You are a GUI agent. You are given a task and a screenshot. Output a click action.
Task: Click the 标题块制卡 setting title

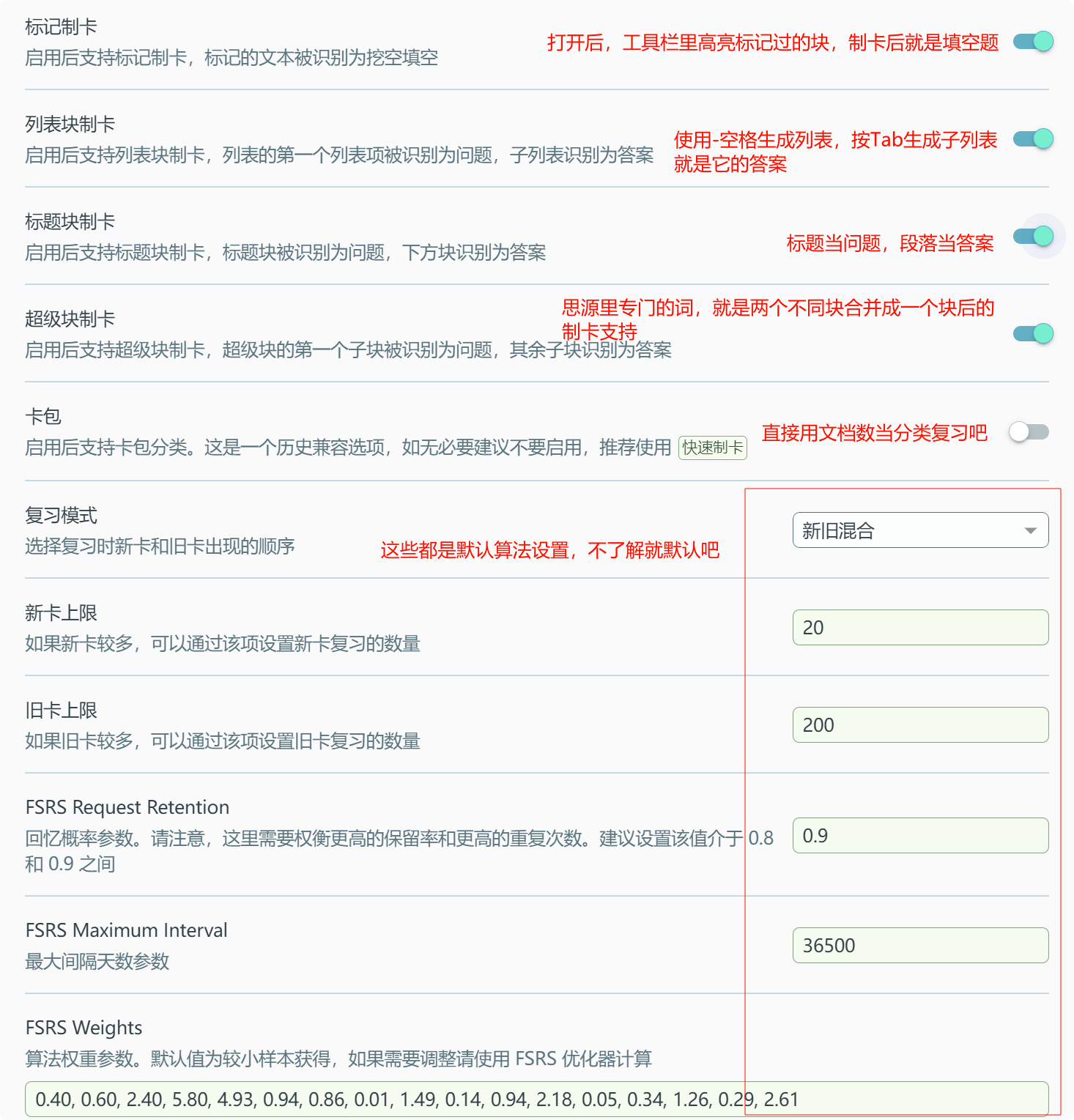70,222
